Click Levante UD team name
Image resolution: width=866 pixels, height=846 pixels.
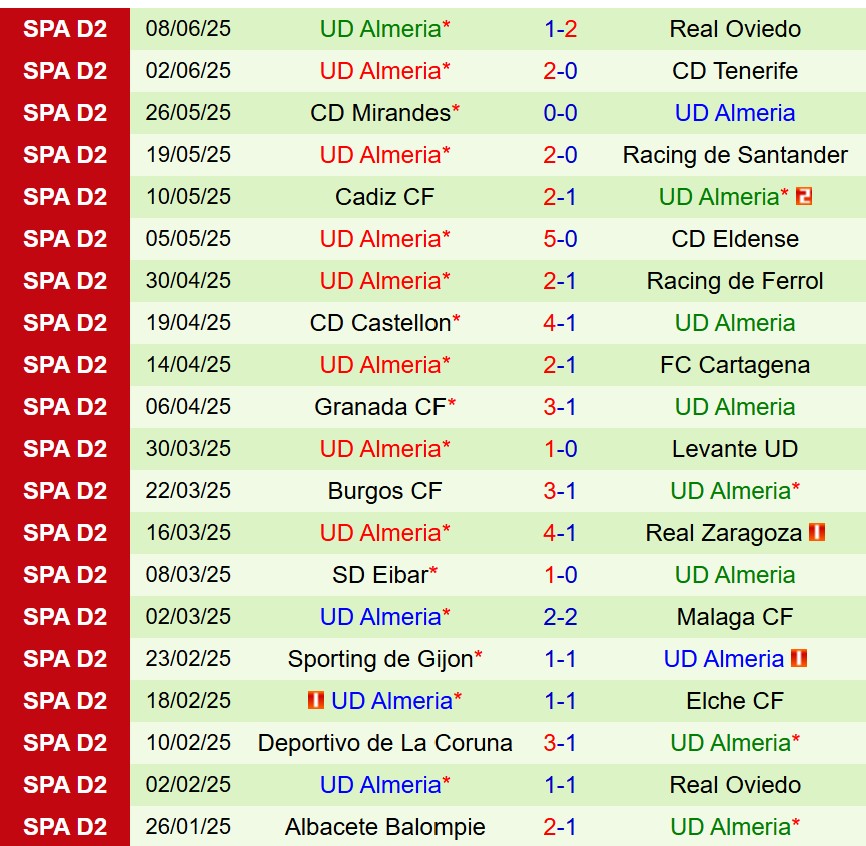tap(735, 448)
